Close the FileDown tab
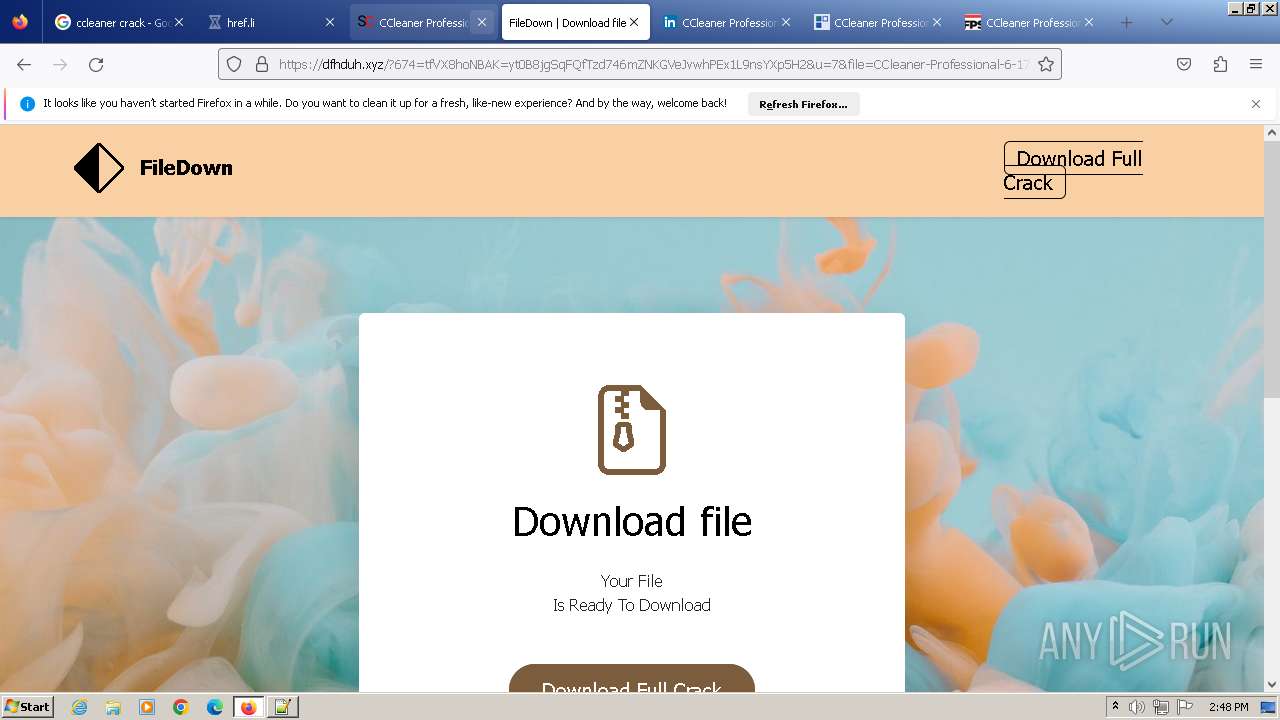 click(634, 22)
